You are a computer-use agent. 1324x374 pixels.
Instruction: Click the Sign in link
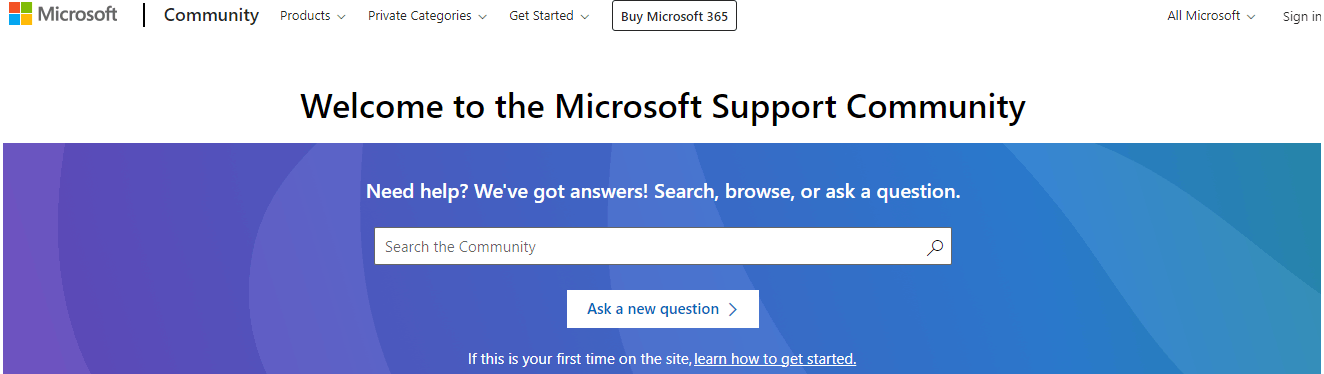(1302, 16)
